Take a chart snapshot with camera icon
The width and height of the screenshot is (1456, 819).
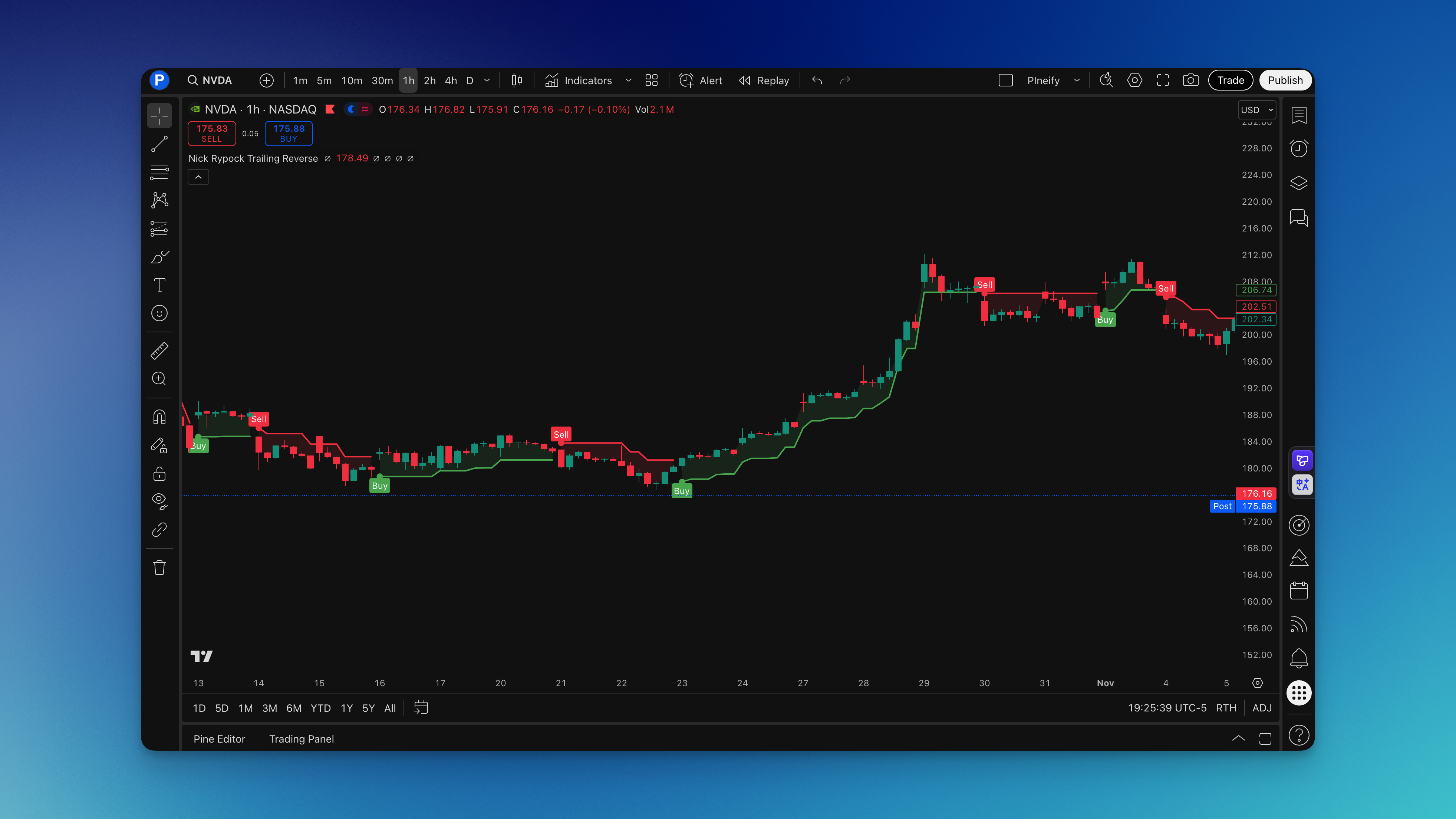pos(1191,80)
